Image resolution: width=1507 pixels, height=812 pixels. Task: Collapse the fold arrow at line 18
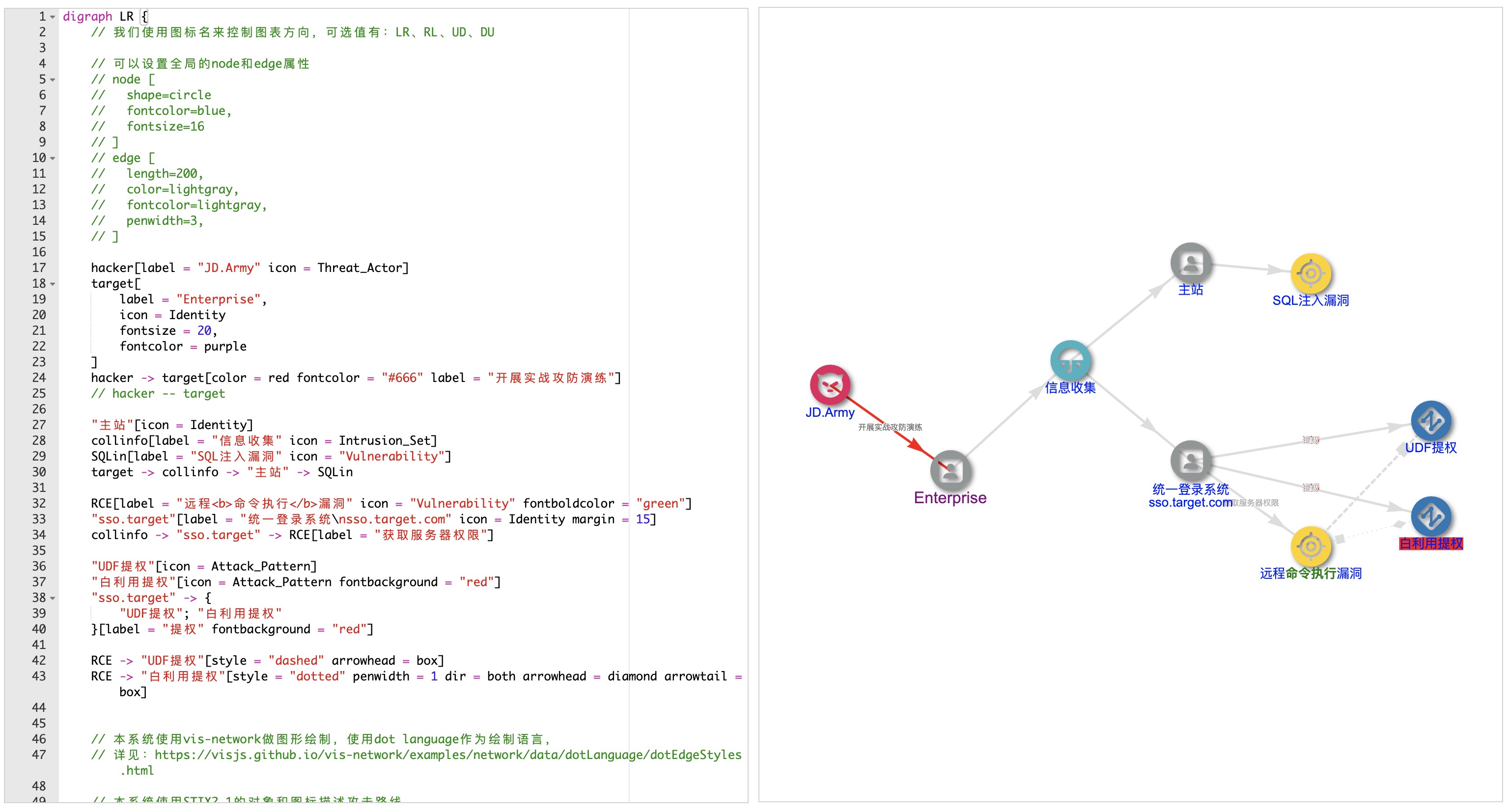coord(53,284)
